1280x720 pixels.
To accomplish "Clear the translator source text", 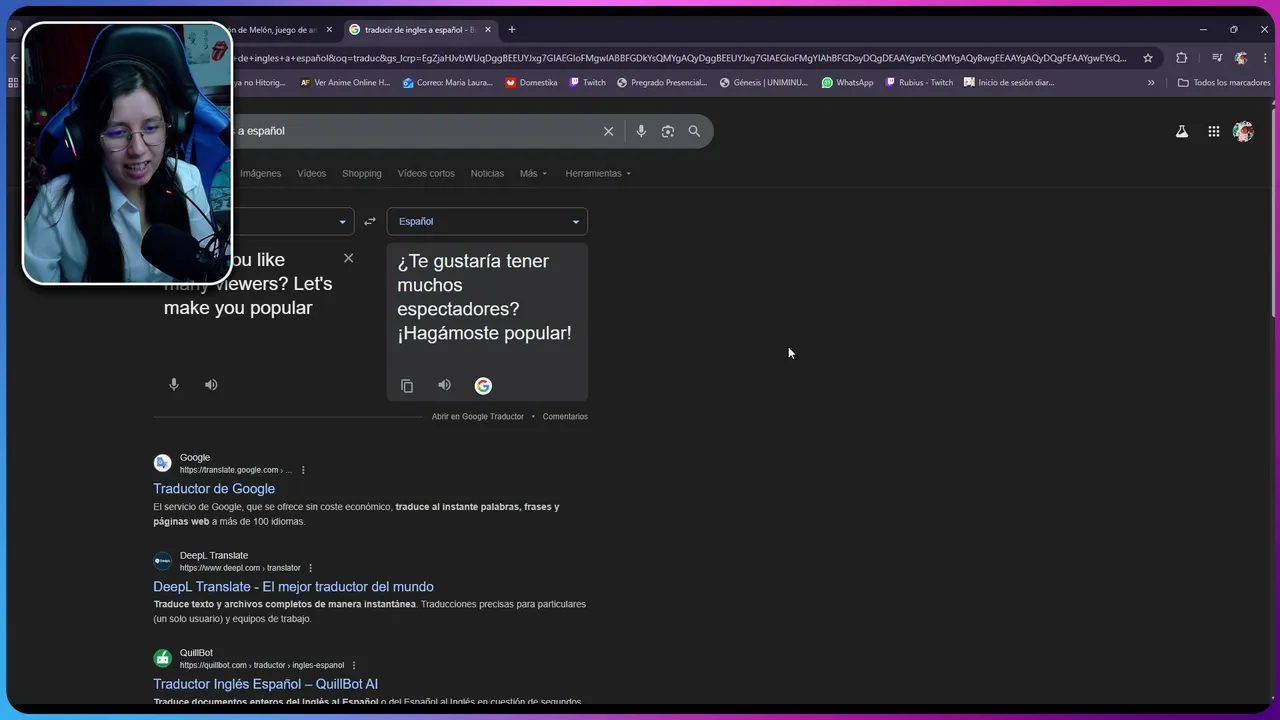I will coord(348,258).
